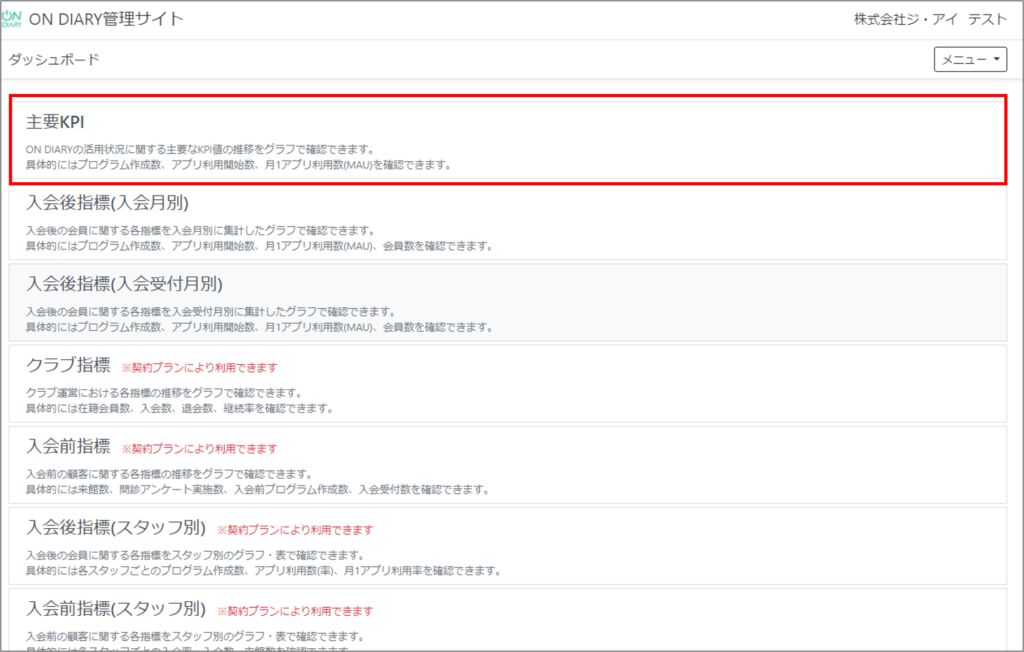Screen dimensions: 1024x652
Task: Select the ダッシュボード page heading
Action: click(54, 60)
